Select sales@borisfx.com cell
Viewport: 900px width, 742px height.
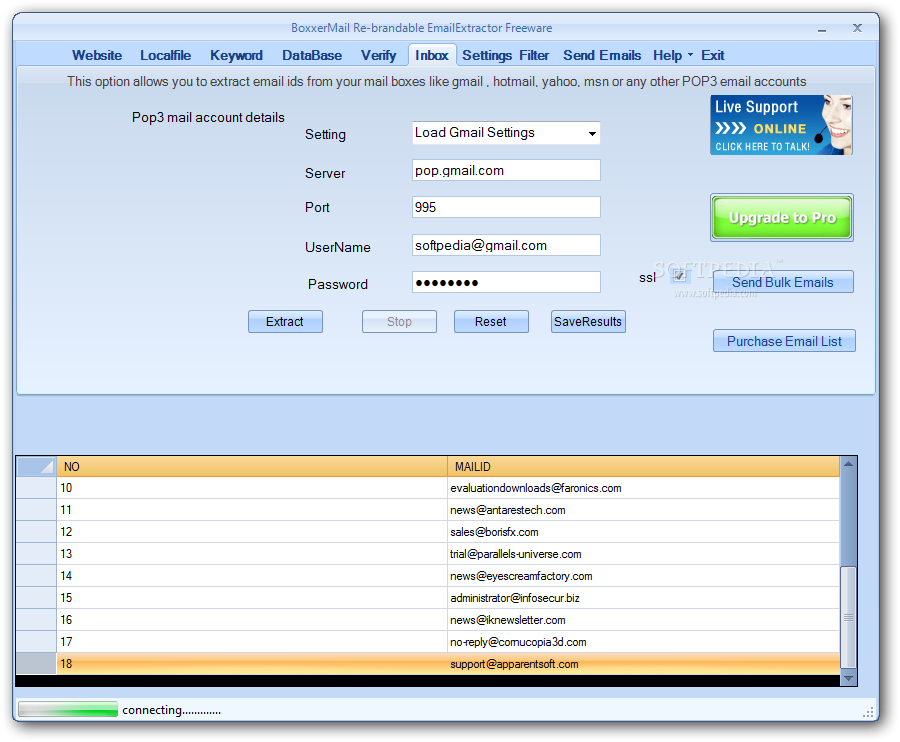point(643,532)
